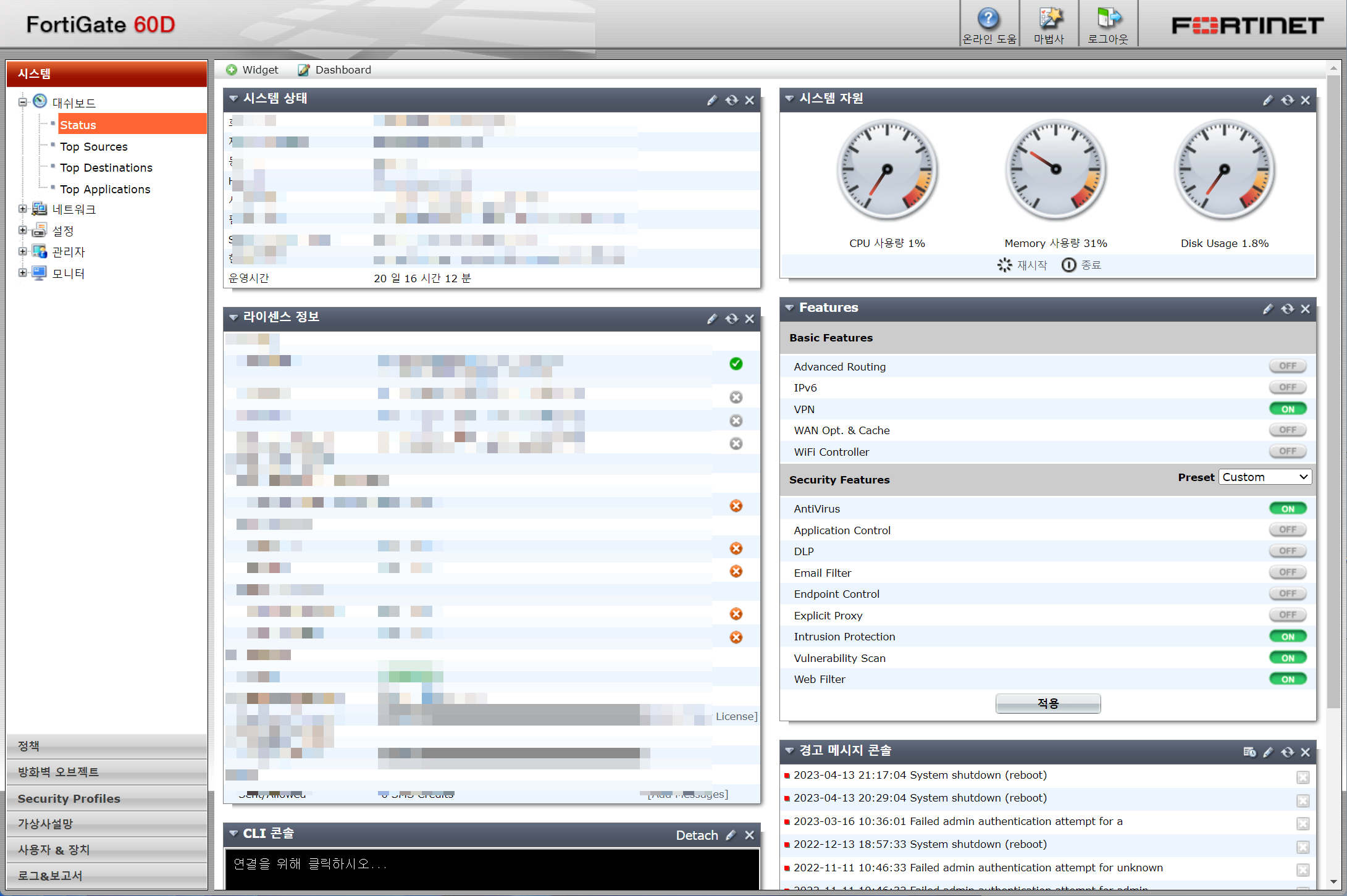Image resolution: width=1347 pixels, height=896 pixels.
Task: Enable the IPv6 feature switch
Action: 1288,387
